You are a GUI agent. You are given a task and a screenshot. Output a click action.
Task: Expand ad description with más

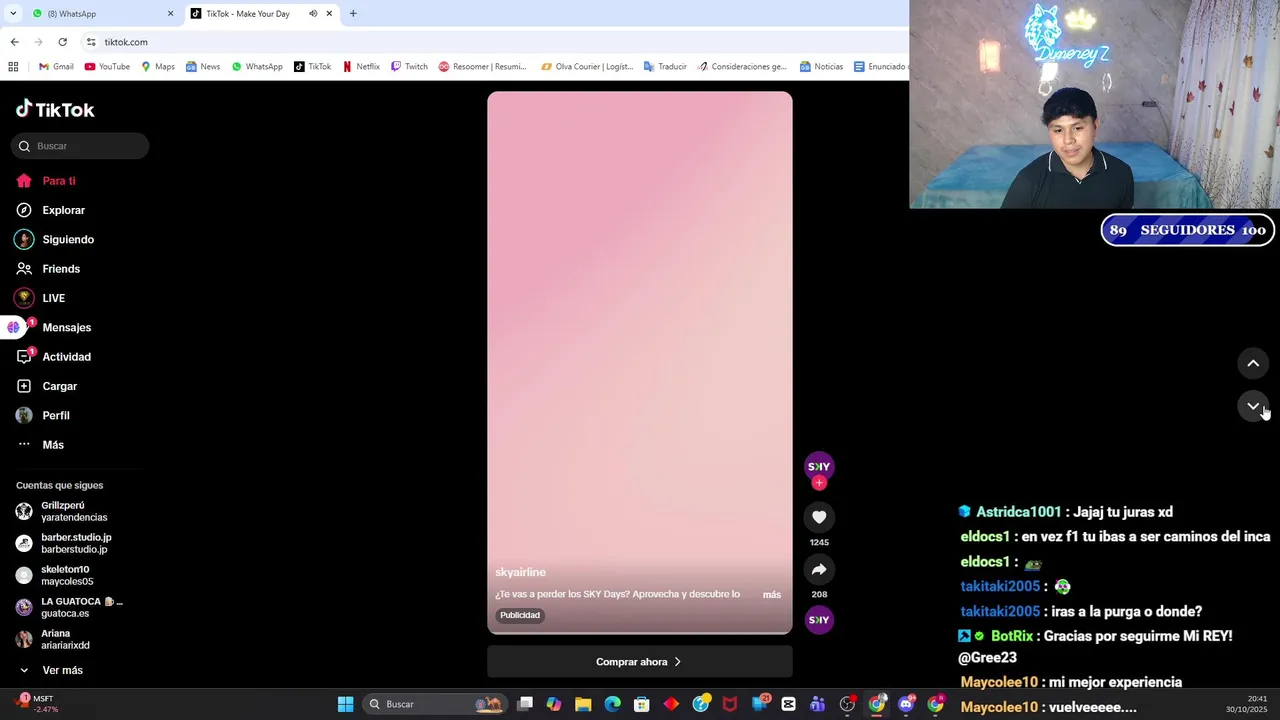click(x=772, y=595)
